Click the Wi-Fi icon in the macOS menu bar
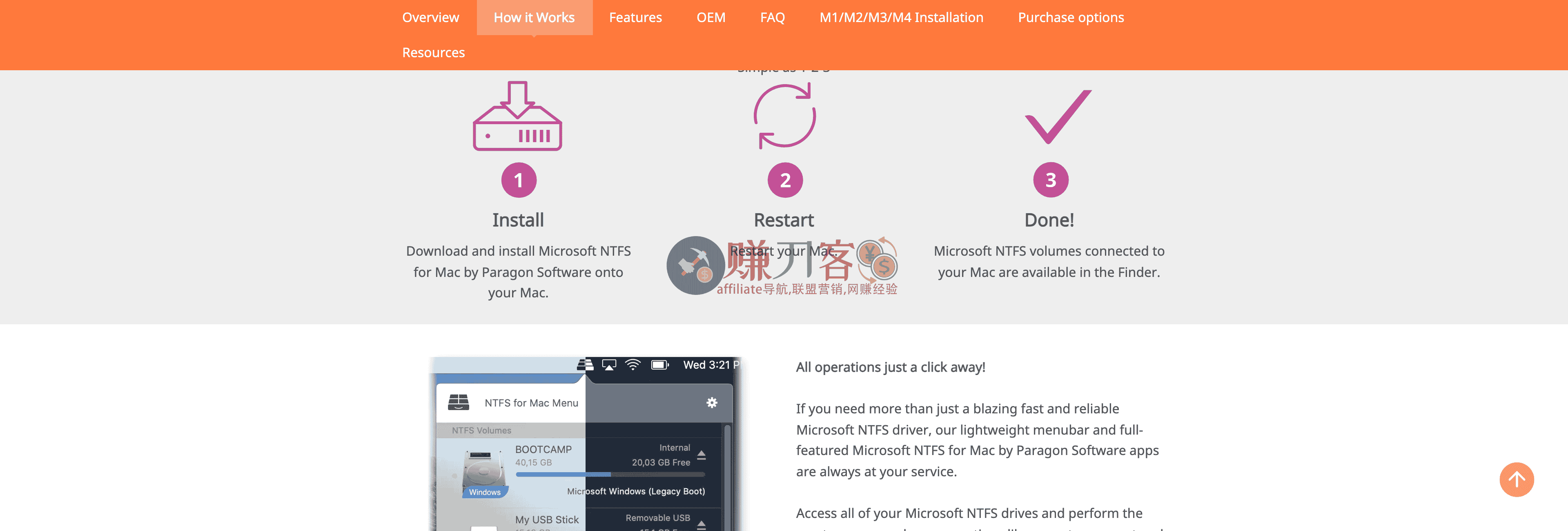1568x531 pixels. (x=633, y=365)
